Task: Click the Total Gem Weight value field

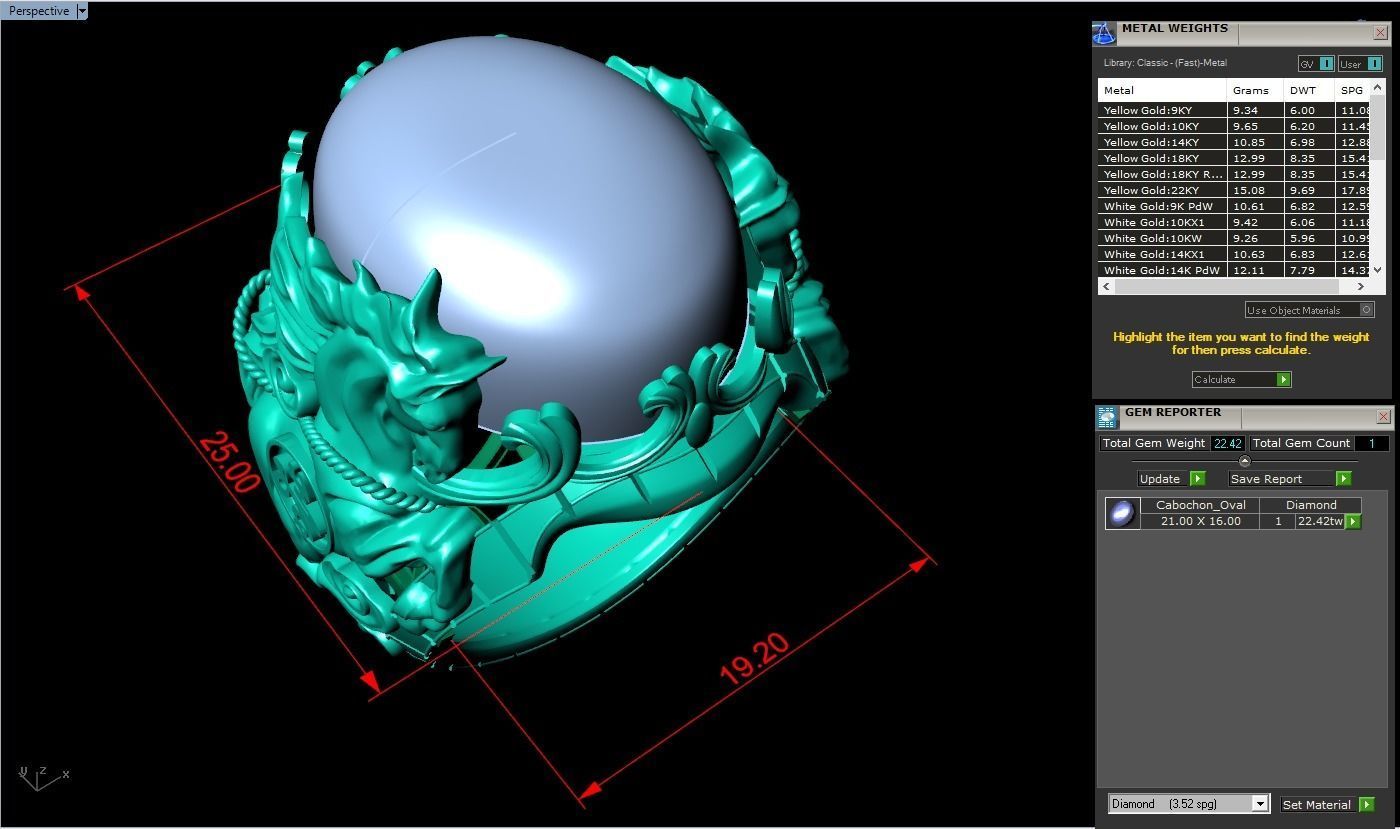Action: click(x=1227, y=443)
